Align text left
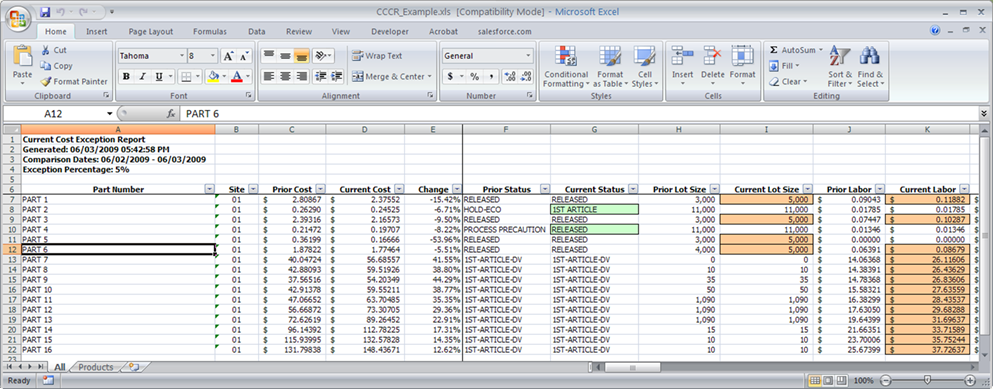The height and width of the screenshot is (389, 993). tap(269, 77)
